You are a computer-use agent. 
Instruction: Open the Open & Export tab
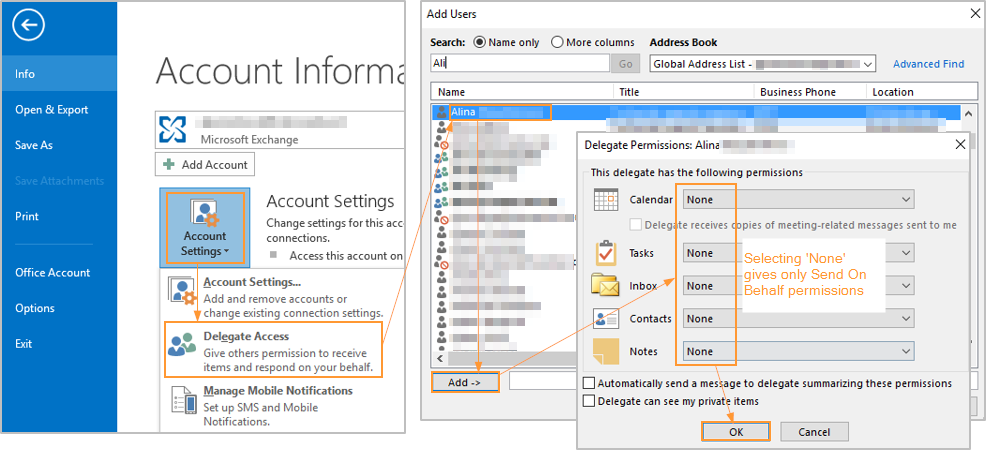pyautogui.click(x=58, y=109)
